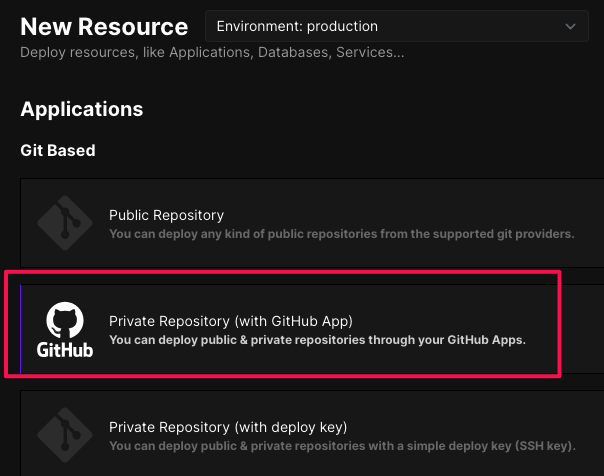Click the GitHub Octocat logo
Image resolution: width=604 pixels, height=476 pixels.
pos(65,320)
